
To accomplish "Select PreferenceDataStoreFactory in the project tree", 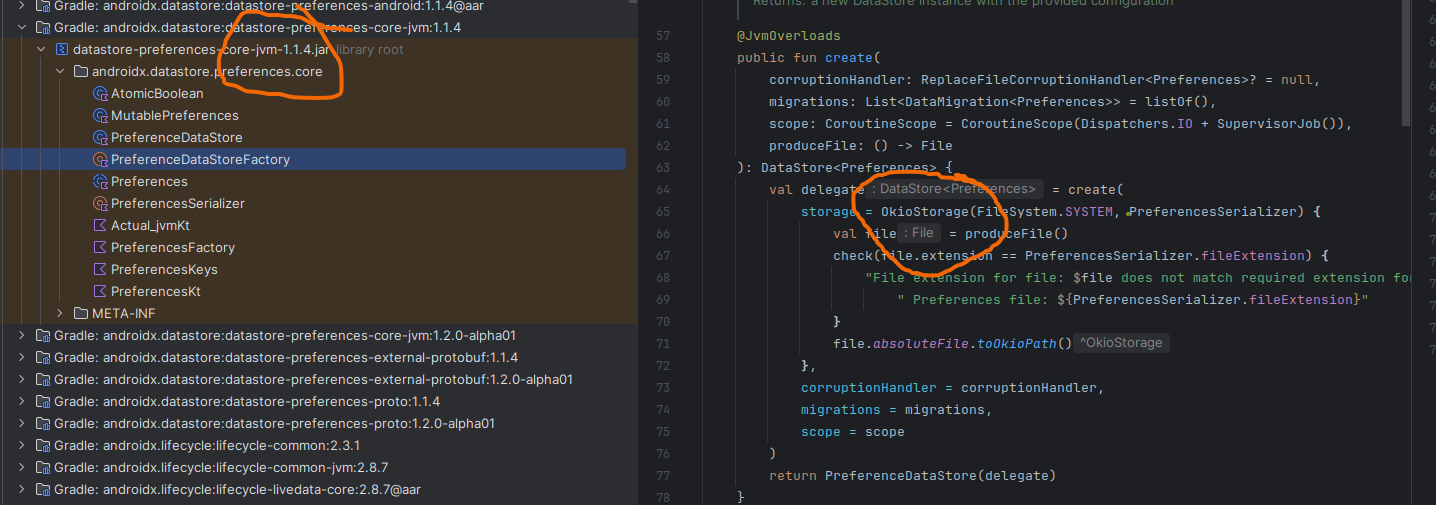I will (x=200, y=160).
